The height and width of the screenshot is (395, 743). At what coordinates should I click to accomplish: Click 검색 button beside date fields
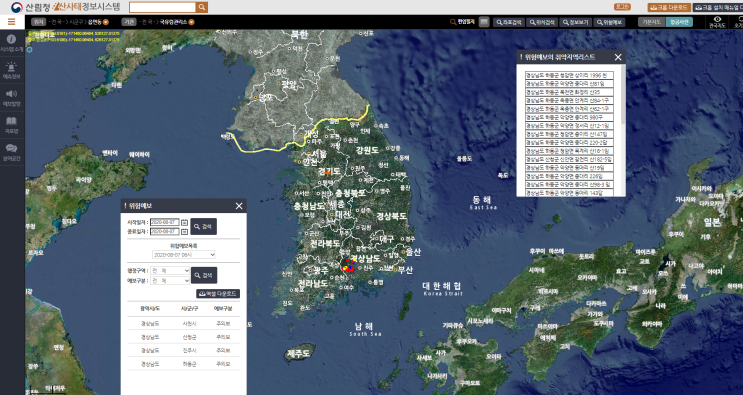204,226
